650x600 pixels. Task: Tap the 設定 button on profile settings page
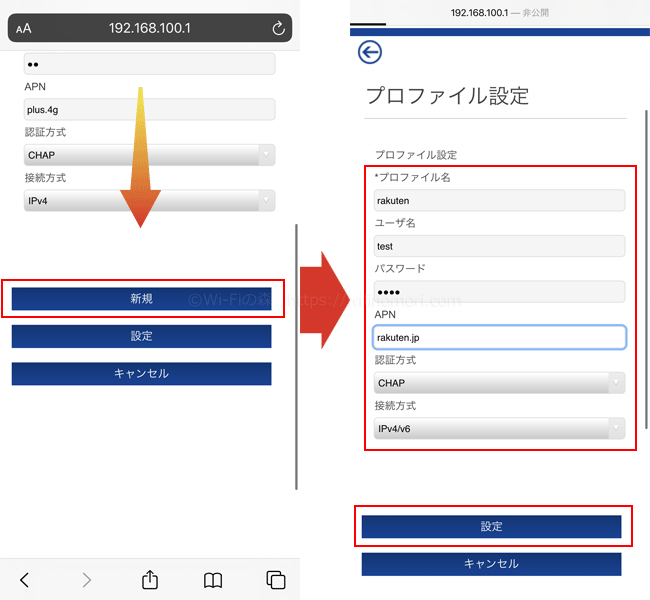point(491,527)
